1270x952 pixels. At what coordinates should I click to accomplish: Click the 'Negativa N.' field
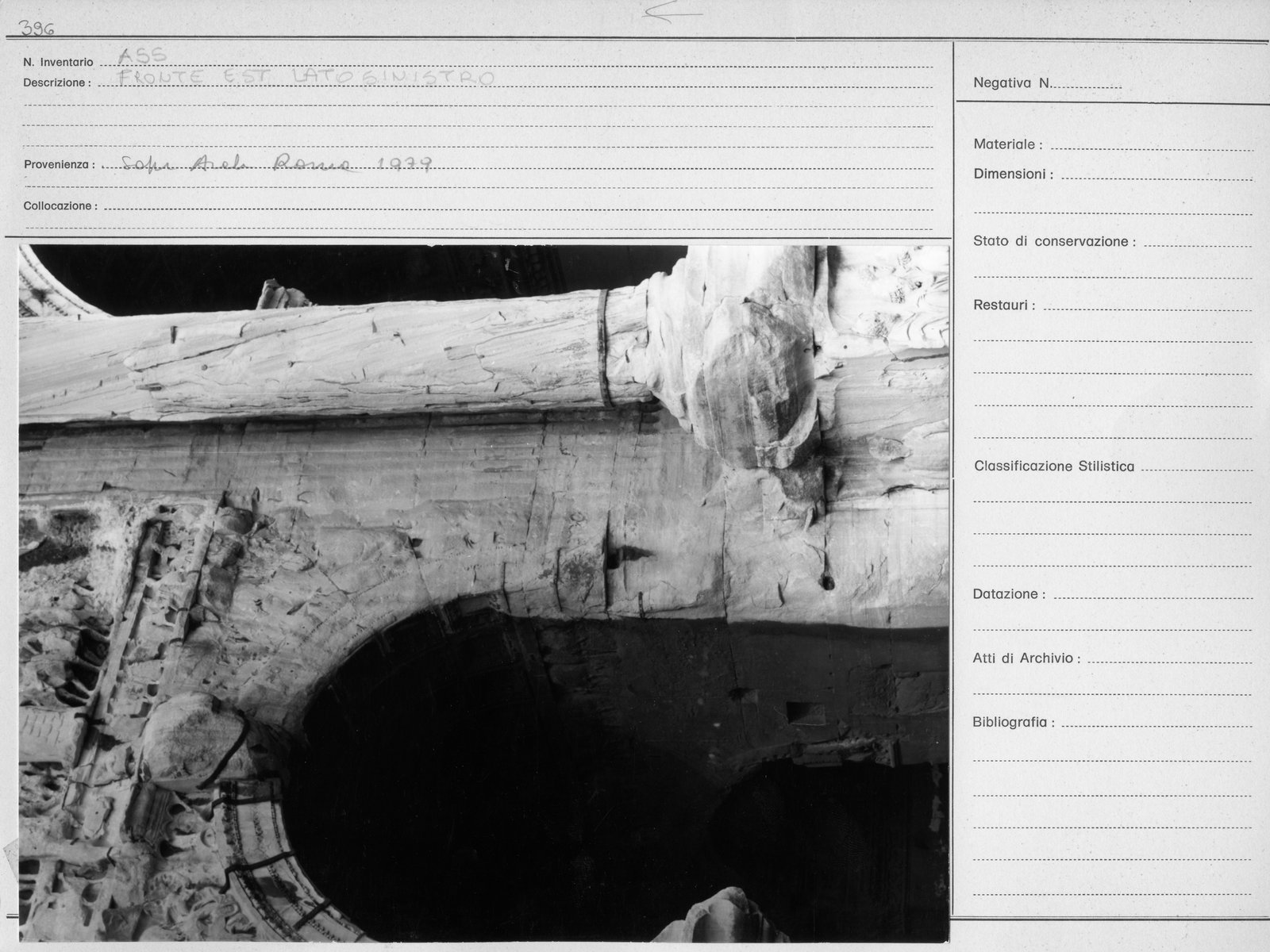[1047, 83]
